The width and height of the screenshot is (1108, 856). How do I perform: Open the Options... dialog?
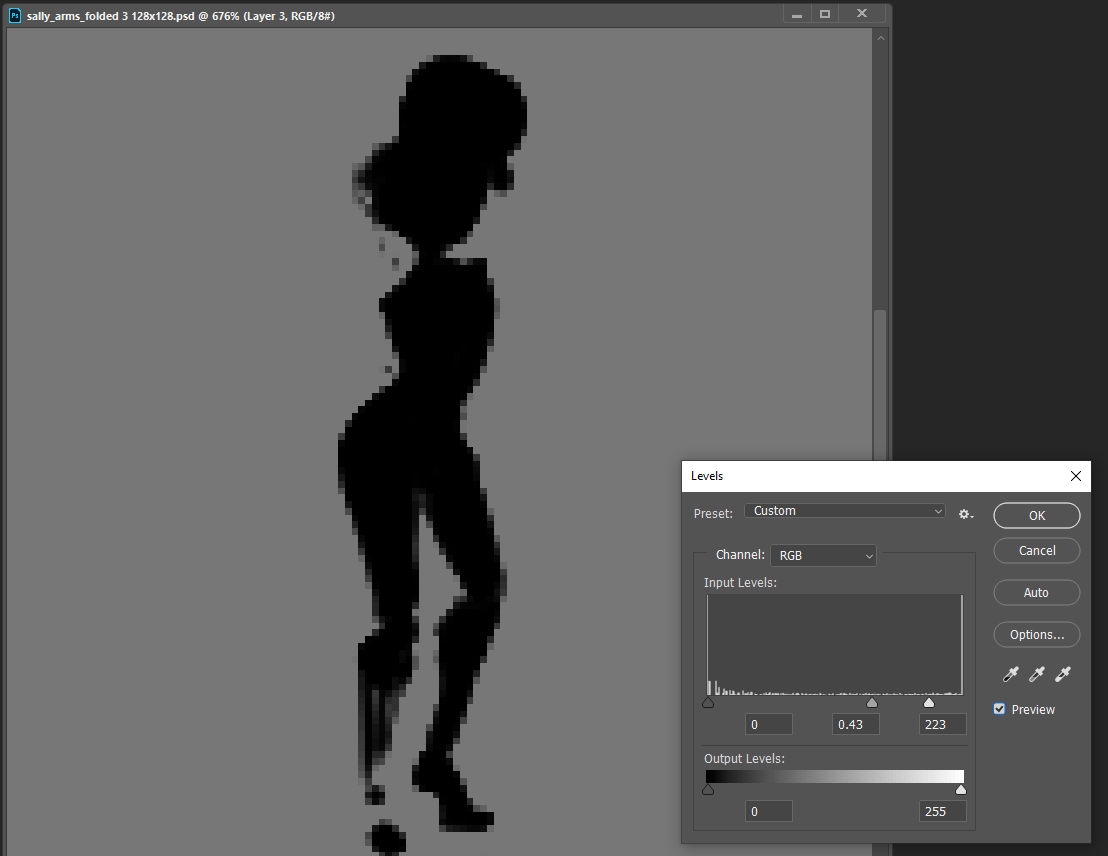[x=1037, y=634]
